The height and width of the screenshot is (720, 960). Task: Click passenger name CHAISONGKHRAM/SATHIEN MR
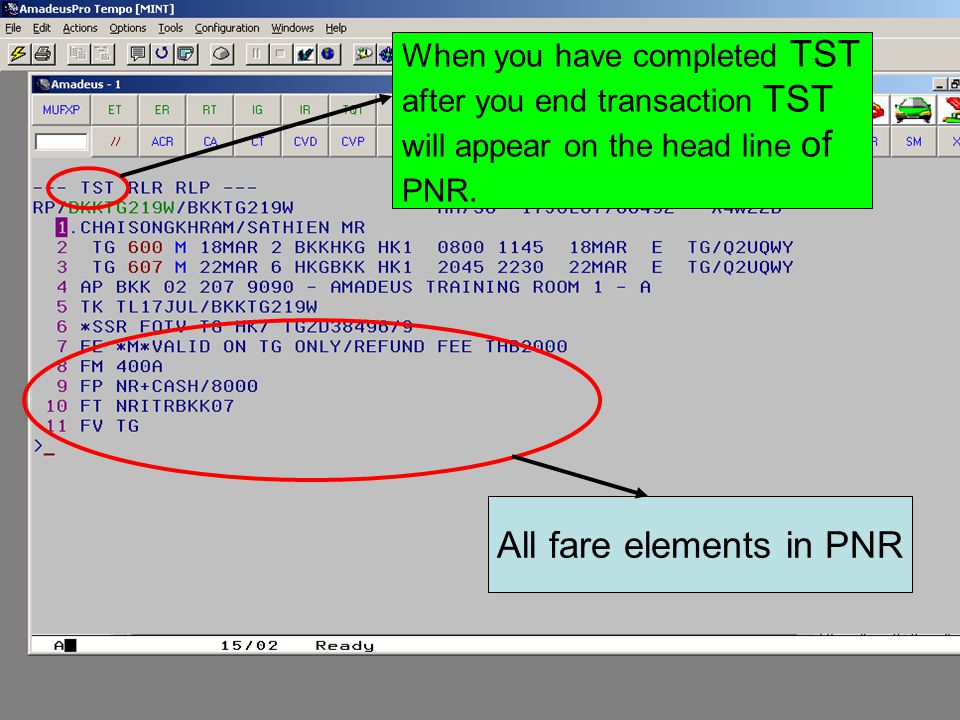point(222,228)
